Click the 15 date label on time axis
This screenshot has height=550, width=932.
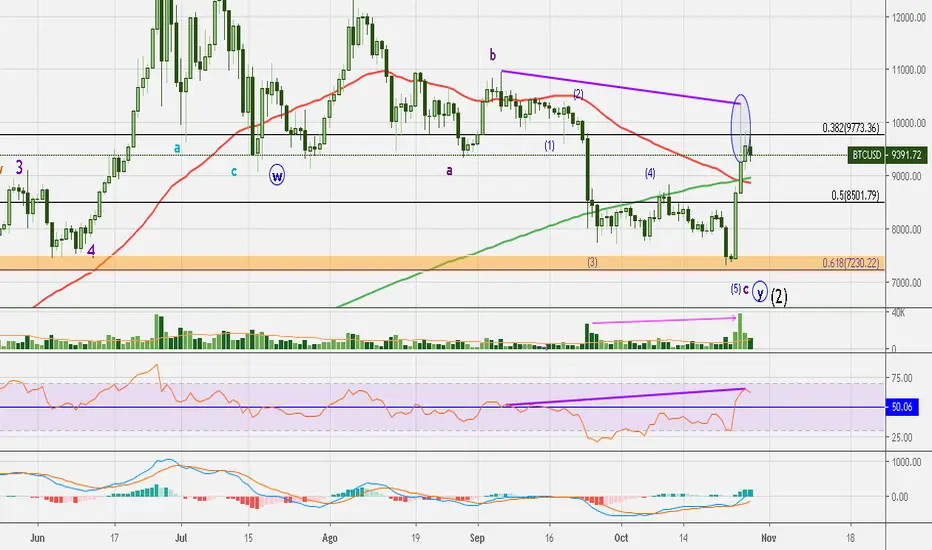tap(248, 538)
